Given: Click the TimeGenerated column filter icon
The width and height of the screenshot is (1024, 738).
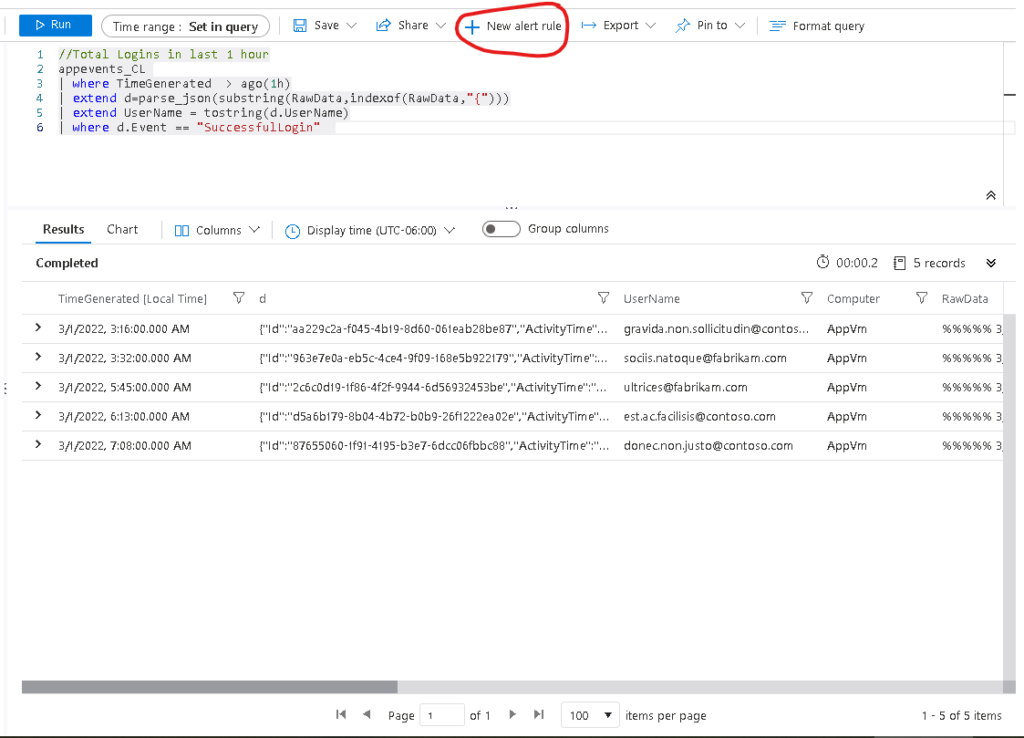Looking at the screenshot, I should [238, 298].
